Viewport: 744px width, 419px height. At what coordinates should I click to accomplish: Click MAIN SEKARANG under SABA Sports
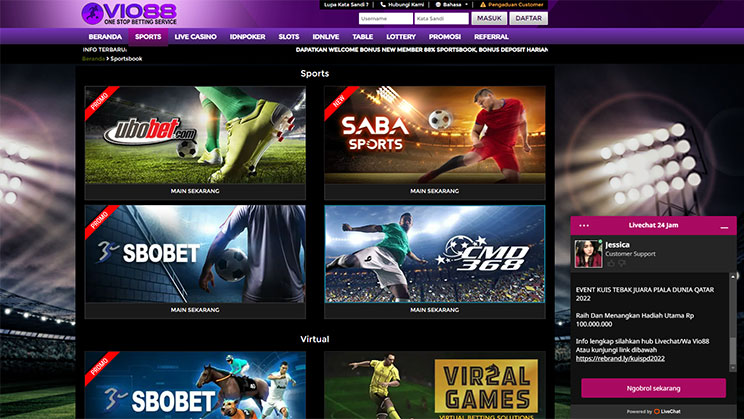point(435,191)
